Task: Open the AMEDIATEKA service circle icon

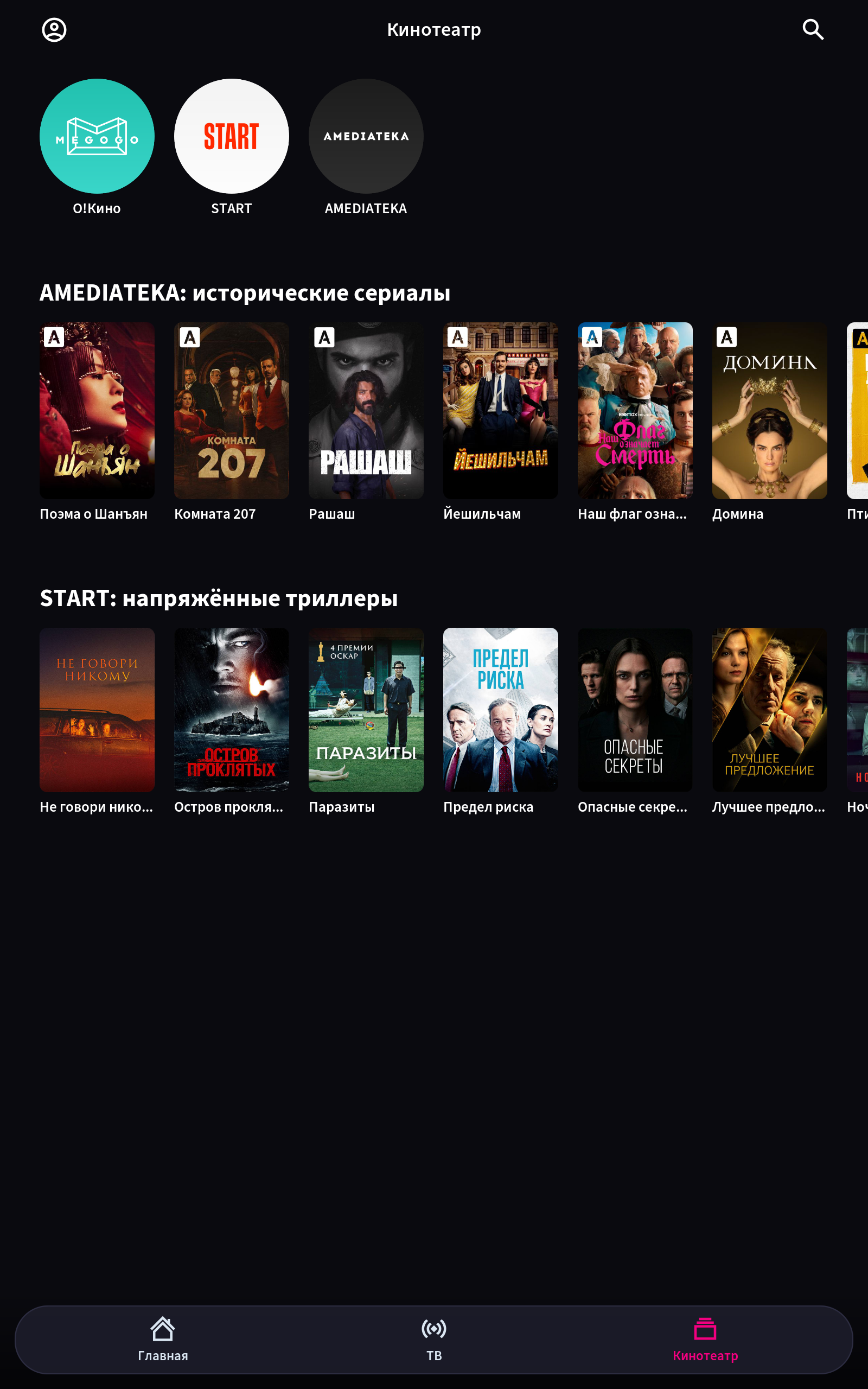Action: coord(366,136)
